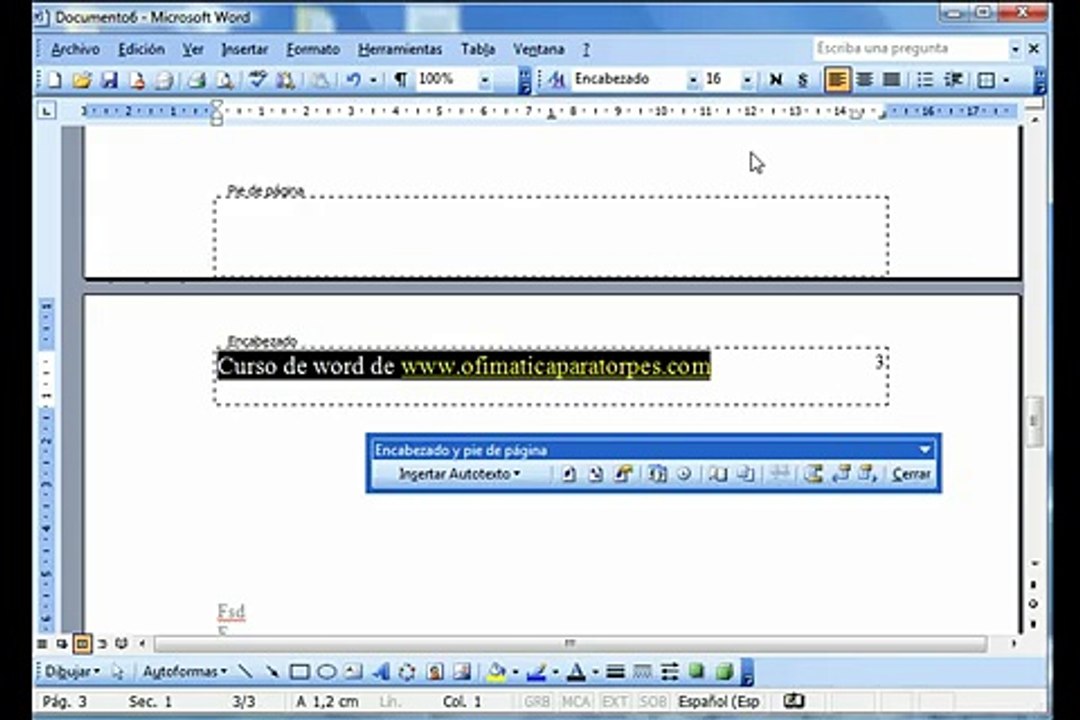Toggle bold (N) formatting
Screen dimensions: 1080x720
click(776, 80)
